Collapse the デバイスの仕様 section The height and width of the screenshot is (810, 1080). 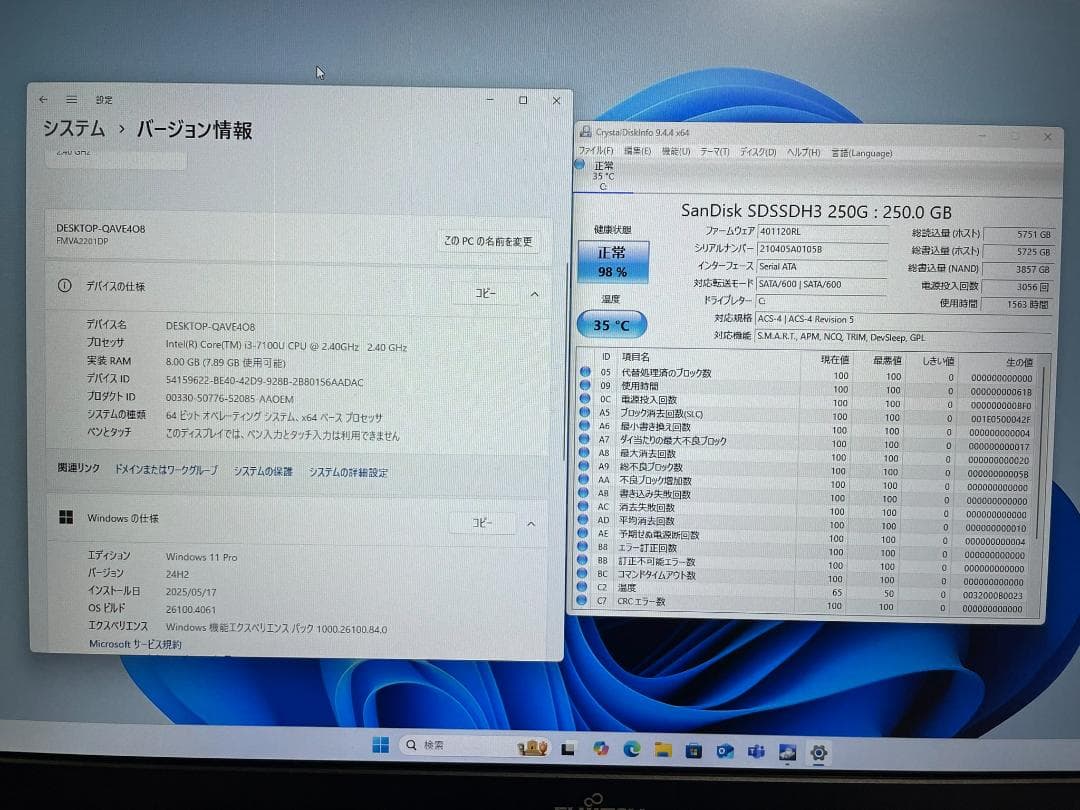534,294
